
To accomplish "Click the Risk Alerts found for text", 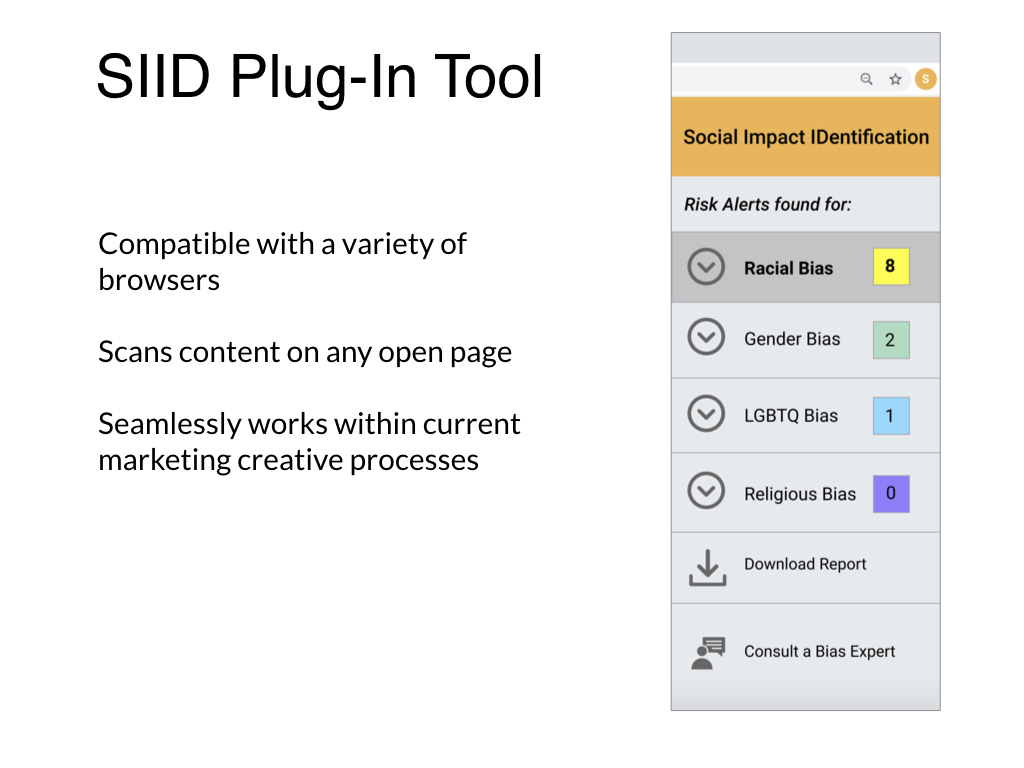I will click(x=767, y=204).
